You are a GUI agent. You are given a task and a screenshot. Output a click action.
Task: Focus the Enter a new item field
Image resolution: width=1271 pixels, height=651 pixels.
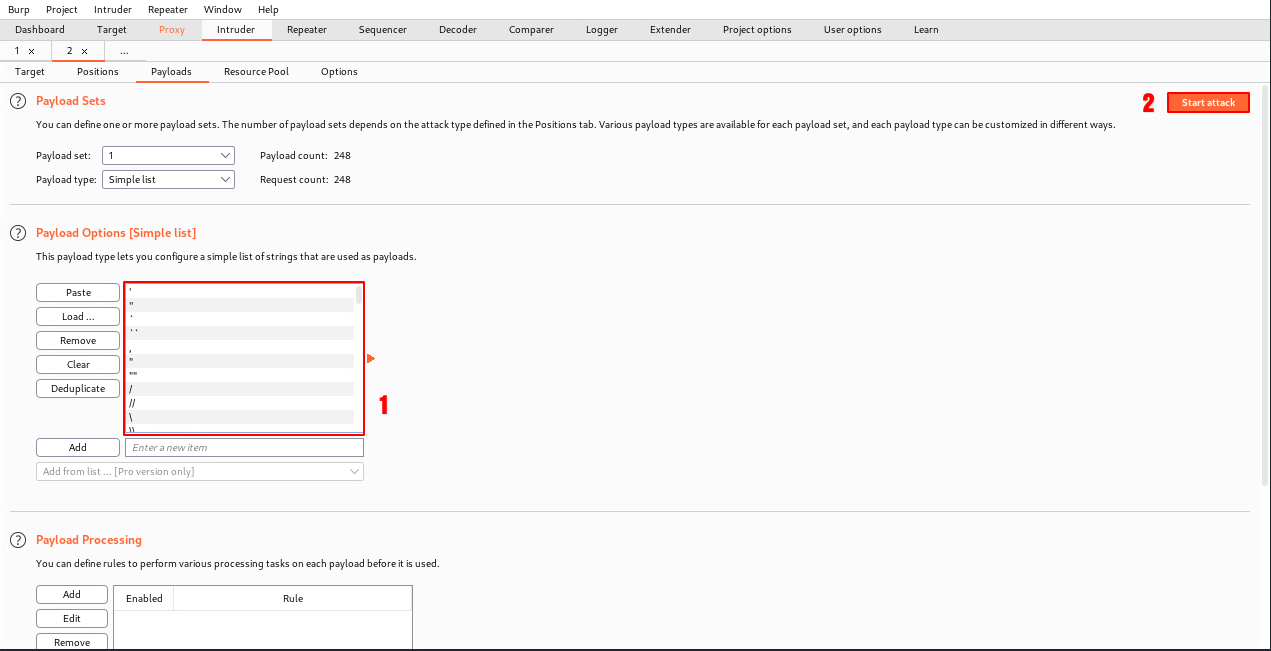coord(244,448)
